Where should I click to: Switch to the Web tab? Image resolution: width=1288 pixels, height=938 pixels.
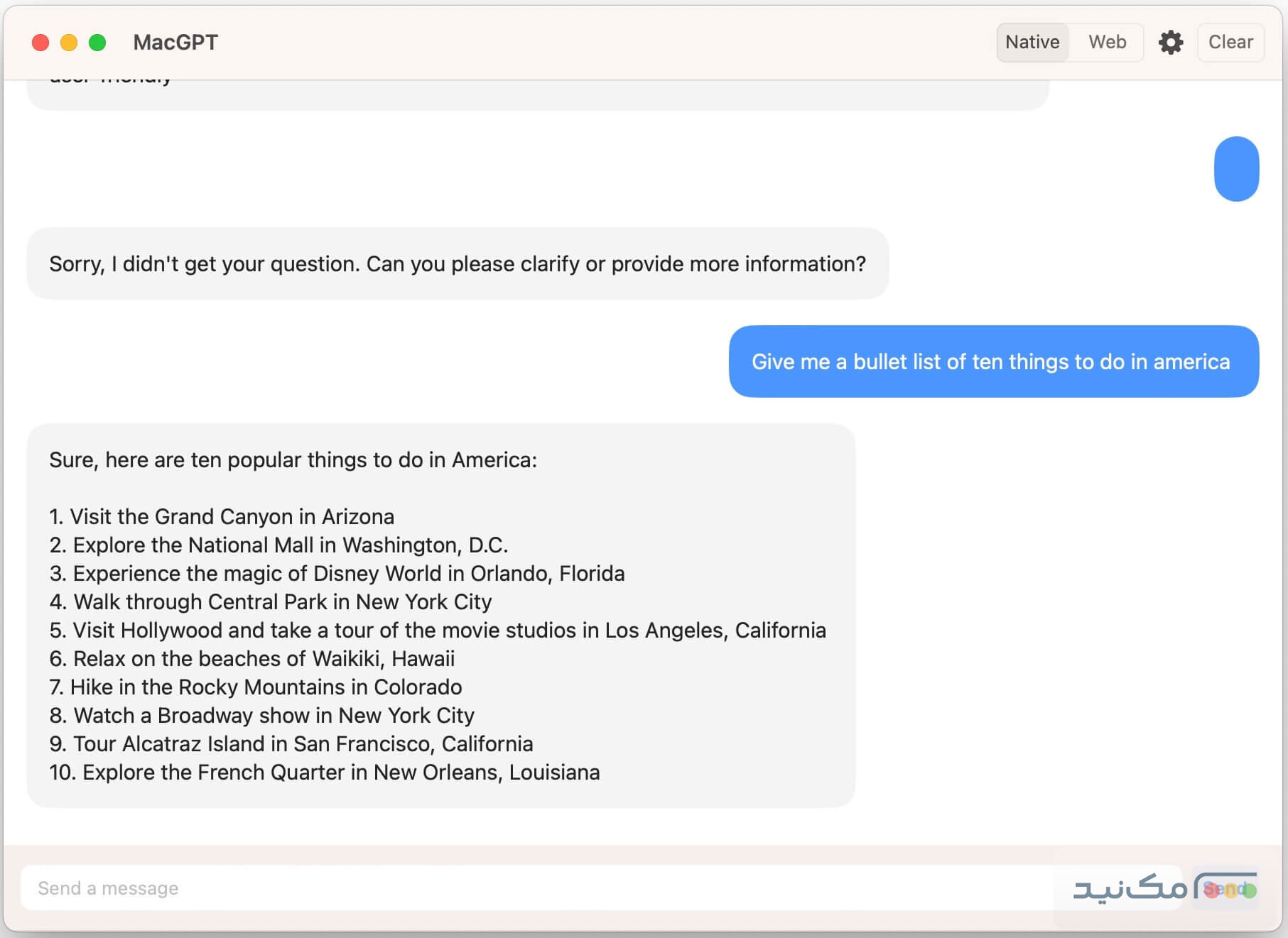pos(1107,43)
